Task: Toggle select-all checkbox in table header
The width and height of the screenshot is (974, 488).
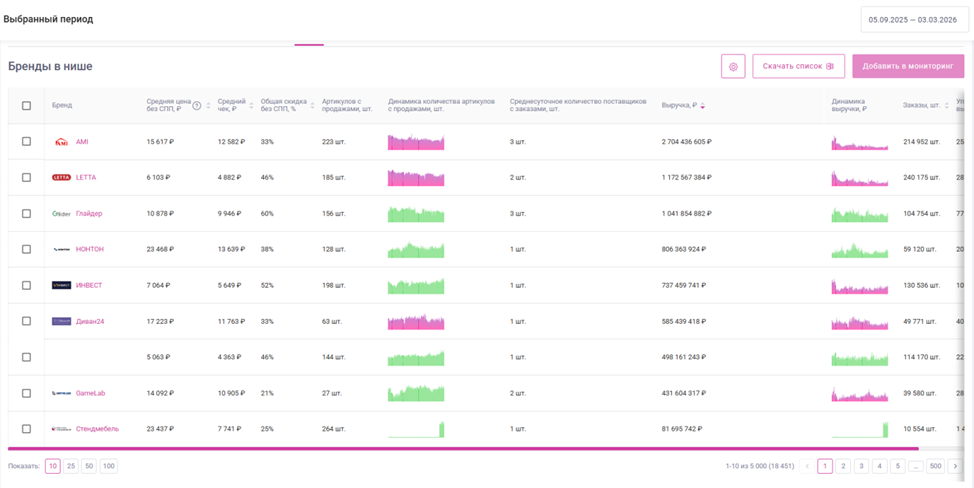Action: 26,106
